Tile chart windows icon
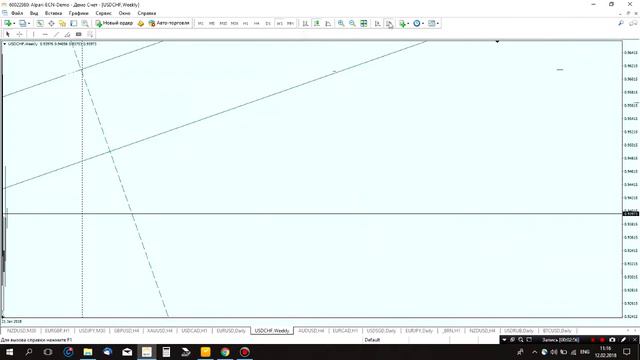640x360 pixels. [x=364, y=24]
